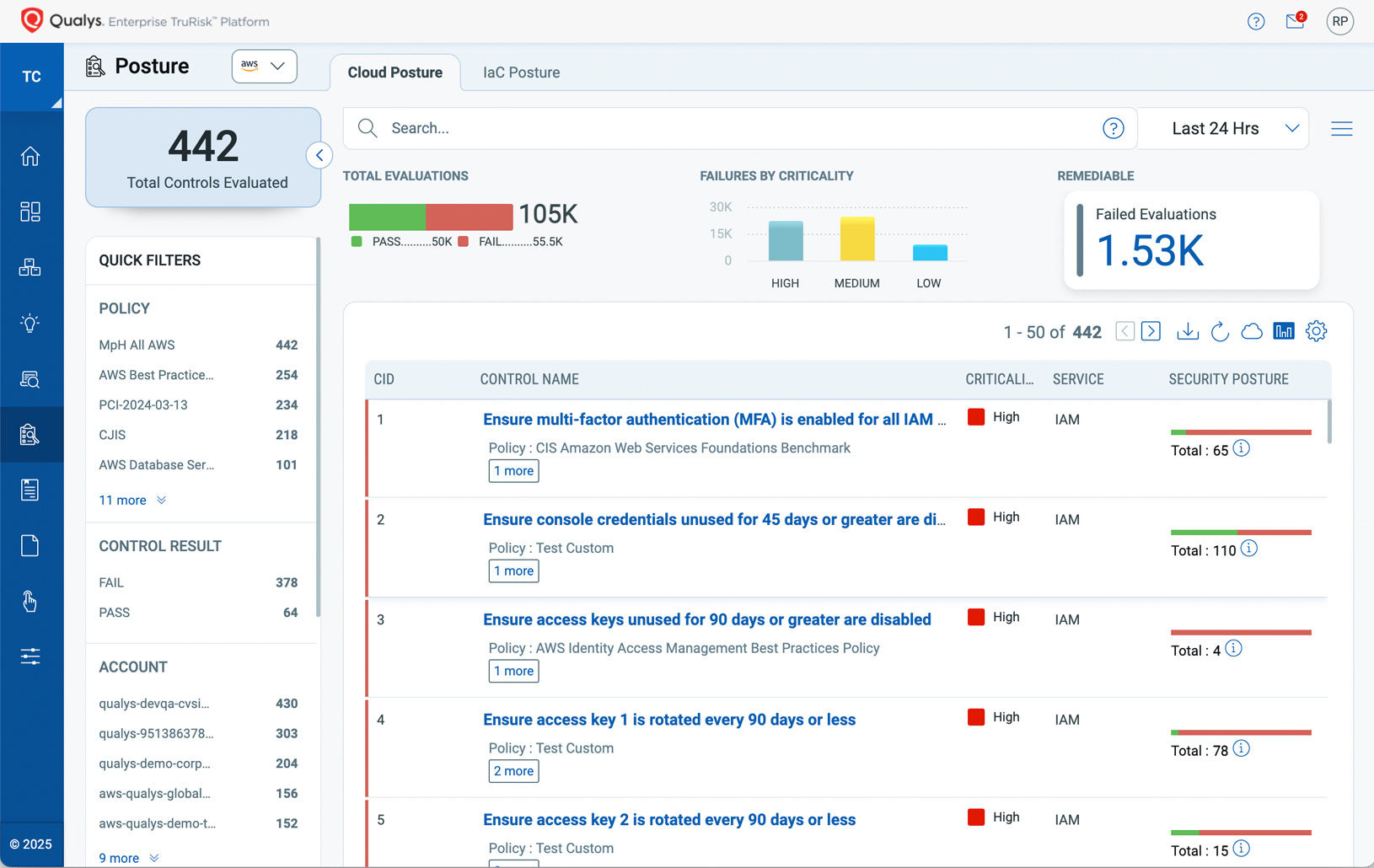Open the mail notifications icon

pyautogui.click(x=1296, y=21)
